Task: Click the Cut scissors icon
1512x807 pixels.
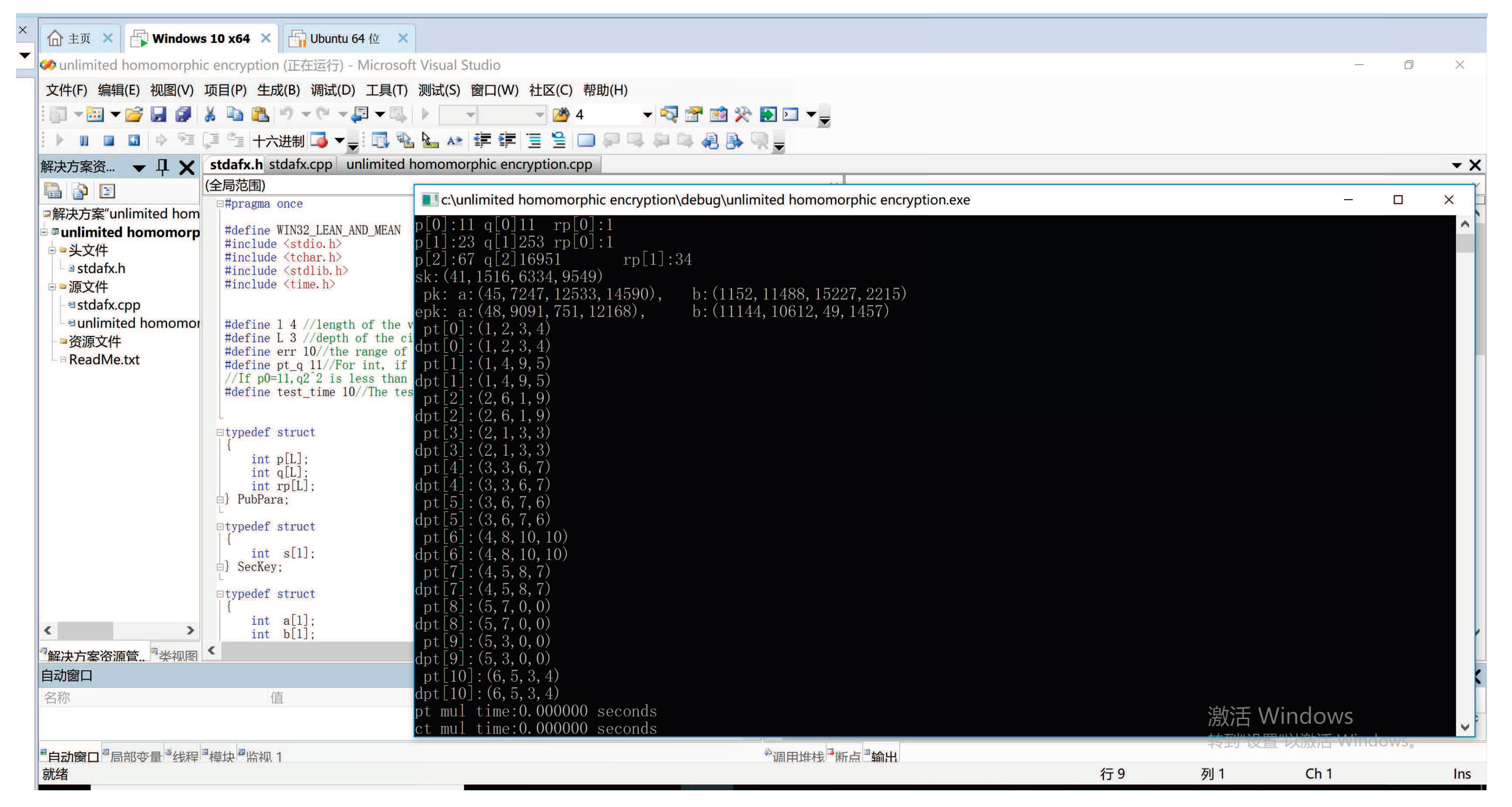Action: click(x=210, y=115)
